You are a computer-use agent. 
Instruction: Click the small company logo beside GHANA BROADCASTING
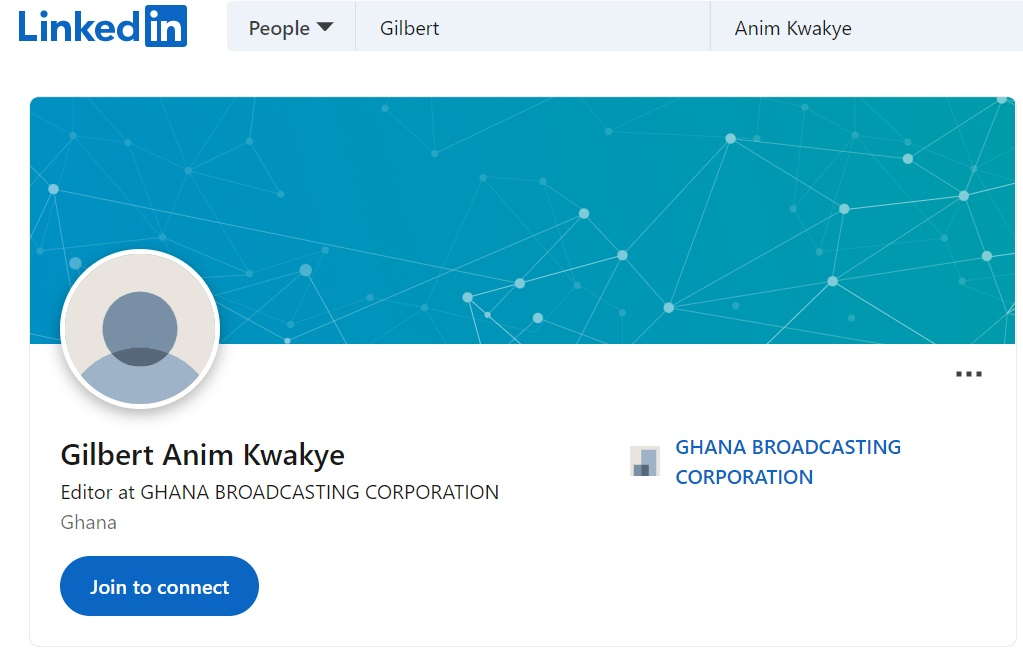(645, 461)
